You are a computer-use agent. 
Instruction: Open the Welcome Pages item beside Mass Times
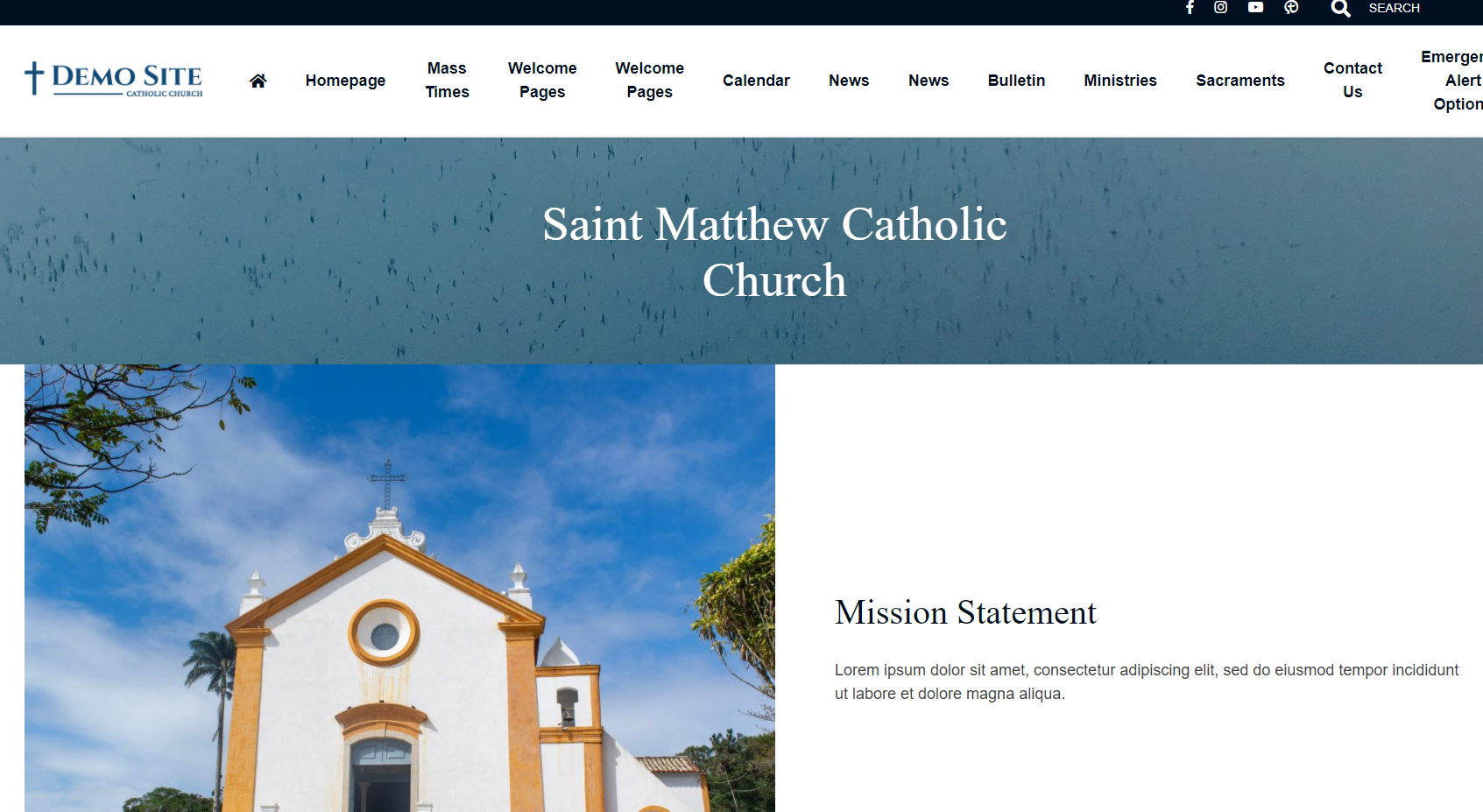(542, 80)
